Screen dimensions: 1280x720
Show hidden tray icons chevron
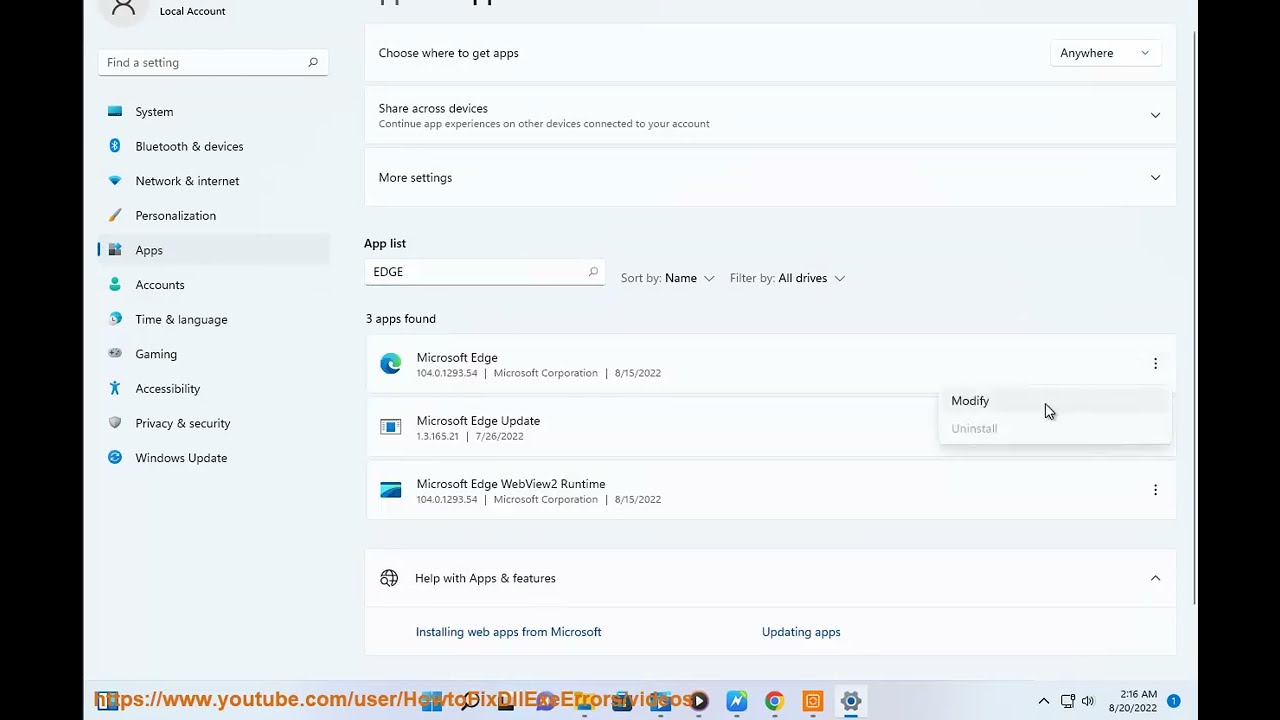pos(1043,701)
